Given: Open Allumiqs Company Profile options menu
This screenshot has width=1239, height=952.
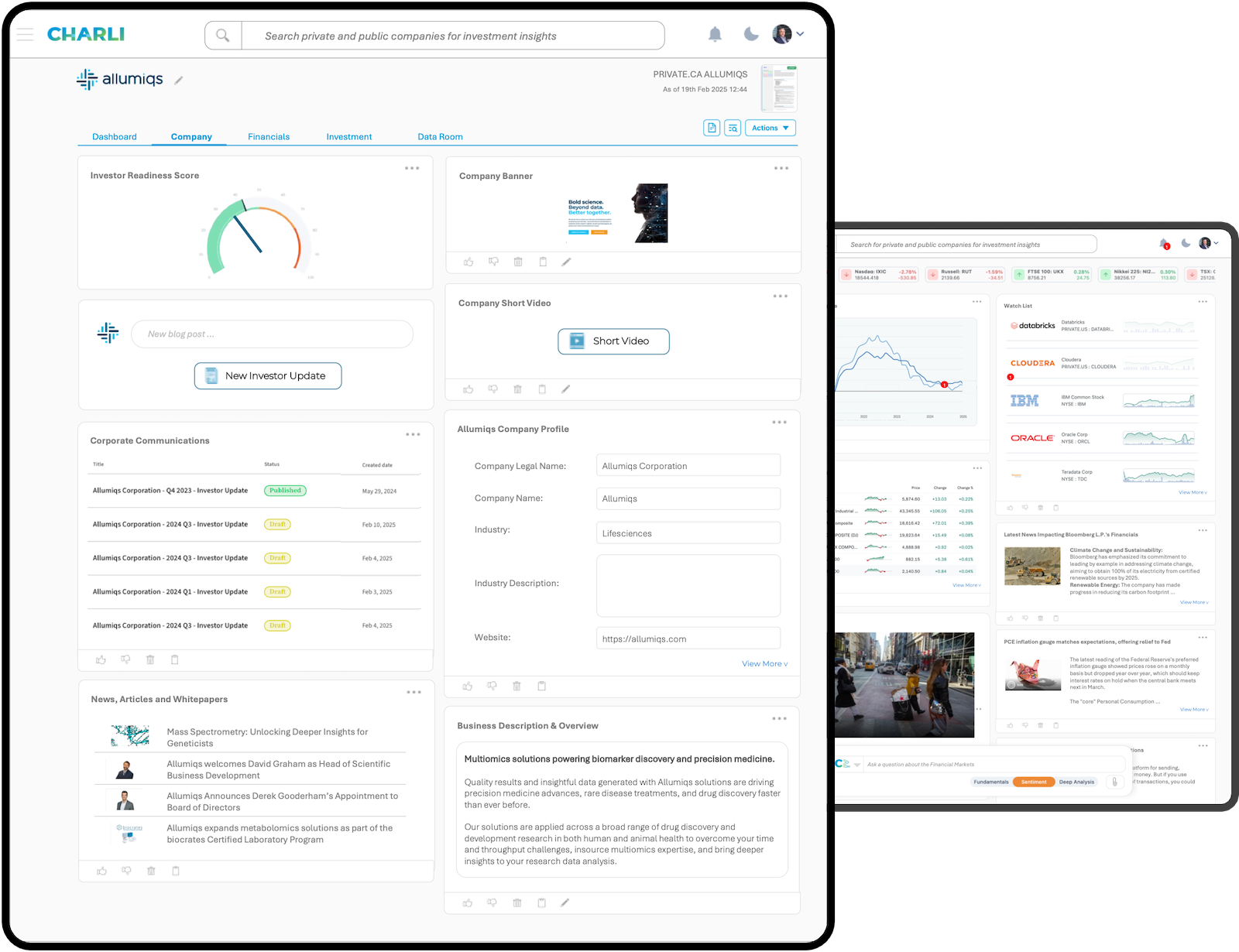Looking at the screenshot, I should pyautogui.click(x=780, y=422).
